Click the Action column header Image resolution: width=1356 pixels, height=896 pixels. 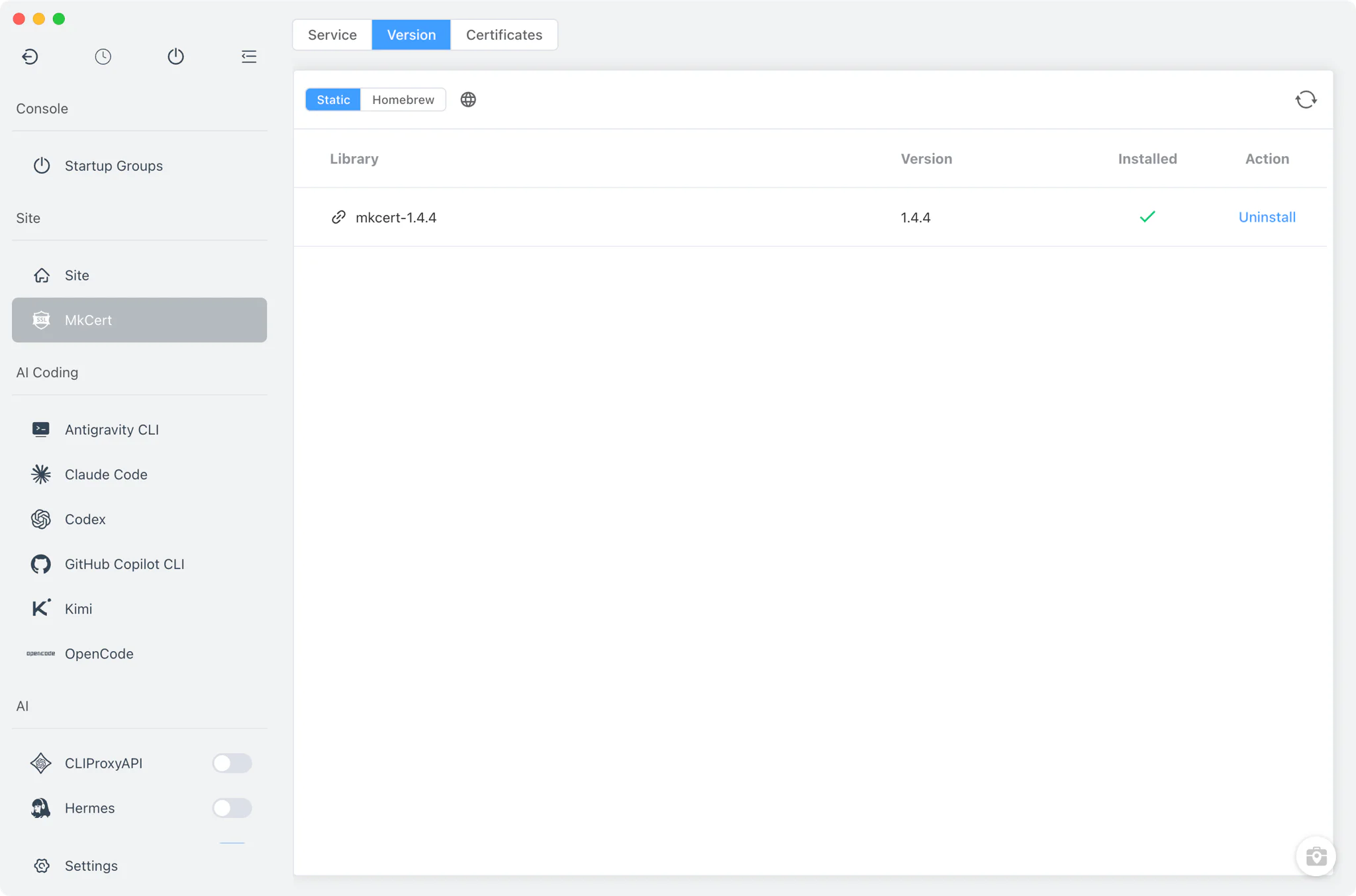click(1267, 159)
